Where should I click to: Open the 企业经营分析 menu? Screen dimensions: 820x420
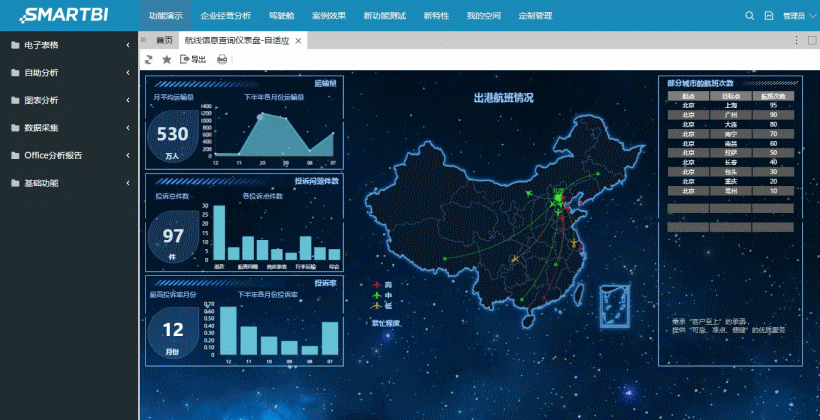point(226,16)
